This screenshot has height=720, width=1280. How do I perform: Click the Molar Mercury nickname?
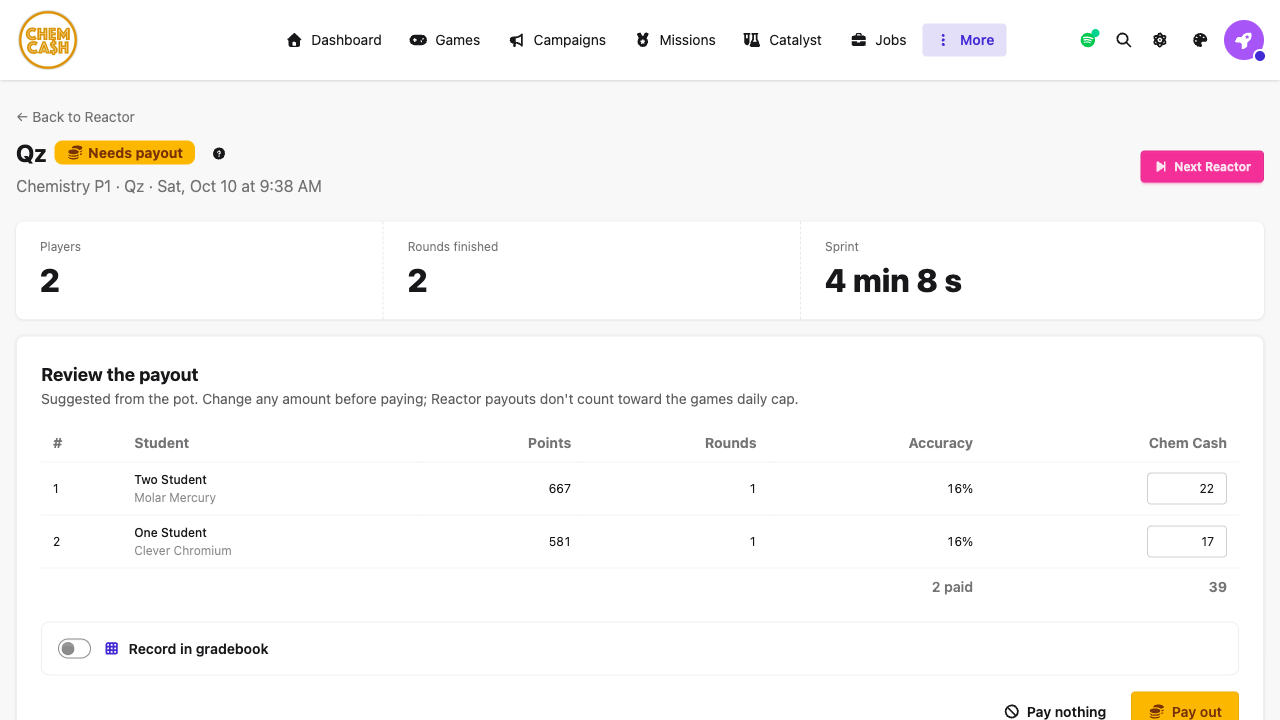click(x=175, y=498)
